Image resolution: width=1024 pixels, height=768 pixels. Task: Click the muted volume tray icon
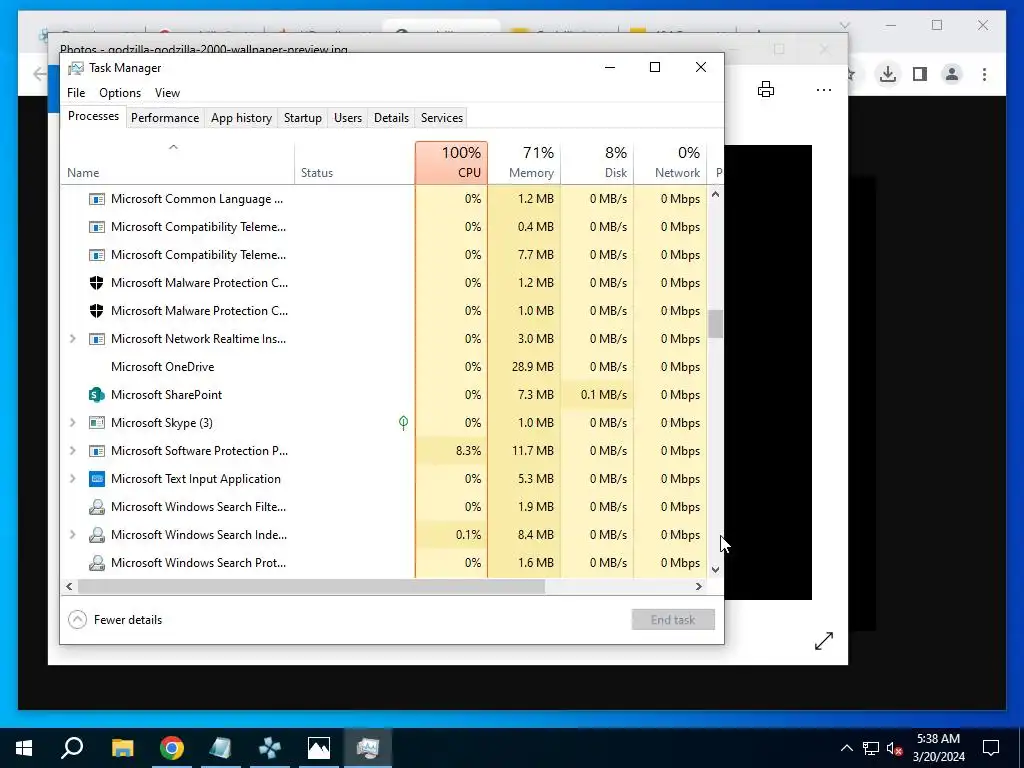click(895, 748)
